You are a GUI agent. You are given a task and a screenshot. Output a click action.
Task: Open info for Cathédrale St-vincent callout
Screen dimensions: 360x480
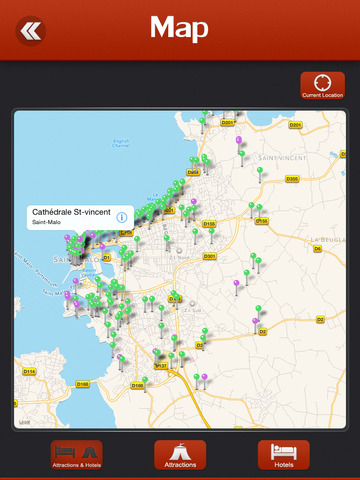pyautogui.click(x=122, y=217)
